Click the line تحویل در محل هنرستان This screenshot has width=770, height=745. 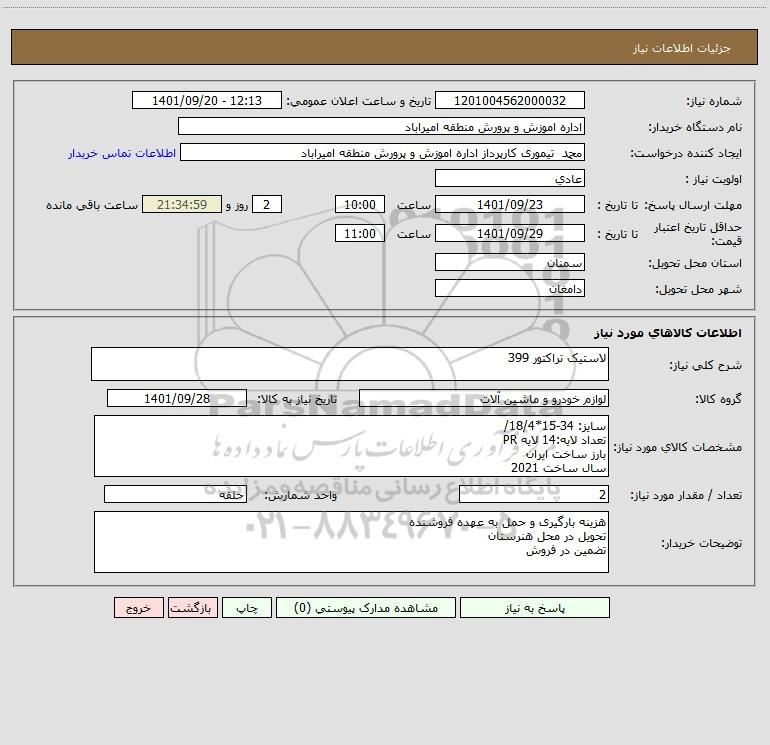[547, 536]
